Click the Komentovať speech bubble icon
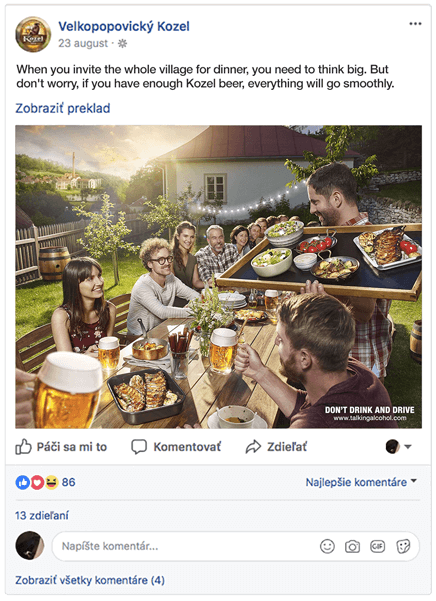This screenshot has width=436, height=601. pyautogui.click(x=139, y=447)
